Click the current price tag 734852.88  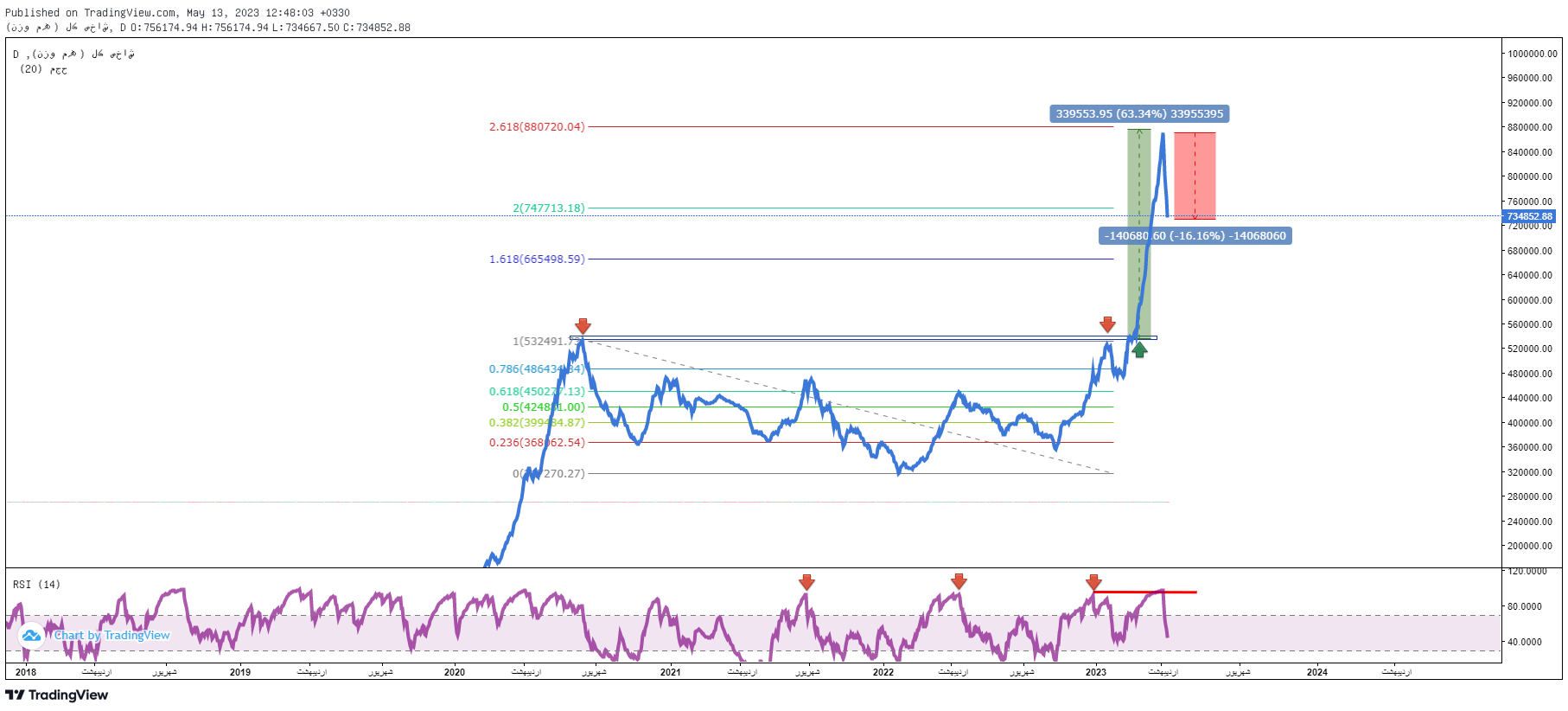click(x=1529, y=216)
